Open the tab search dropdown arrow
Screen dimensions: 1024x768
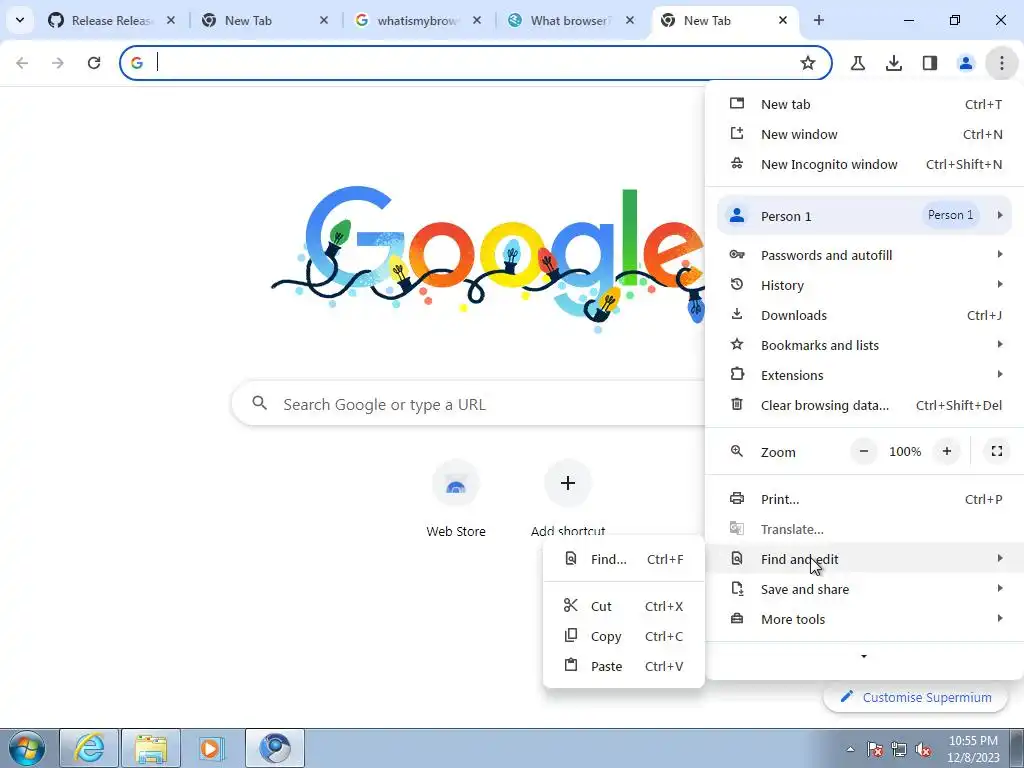(20, 20)
